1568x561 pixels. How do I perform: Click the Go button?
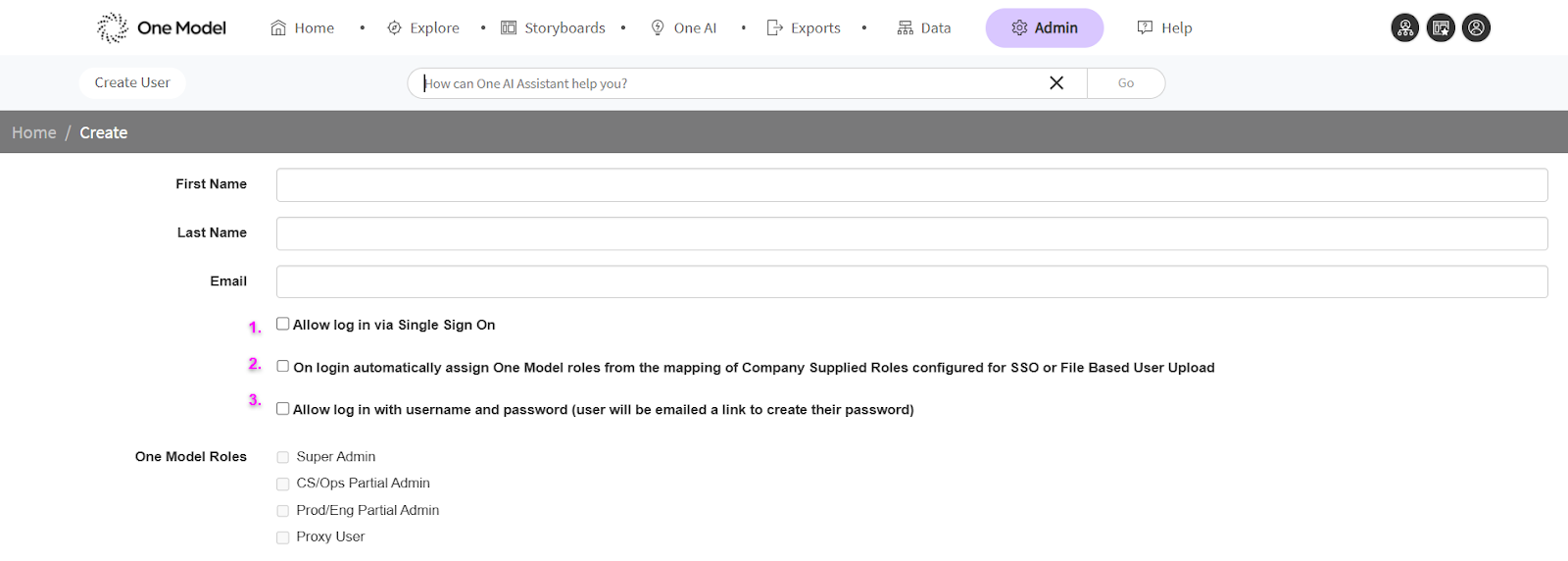pos(1126,83)
